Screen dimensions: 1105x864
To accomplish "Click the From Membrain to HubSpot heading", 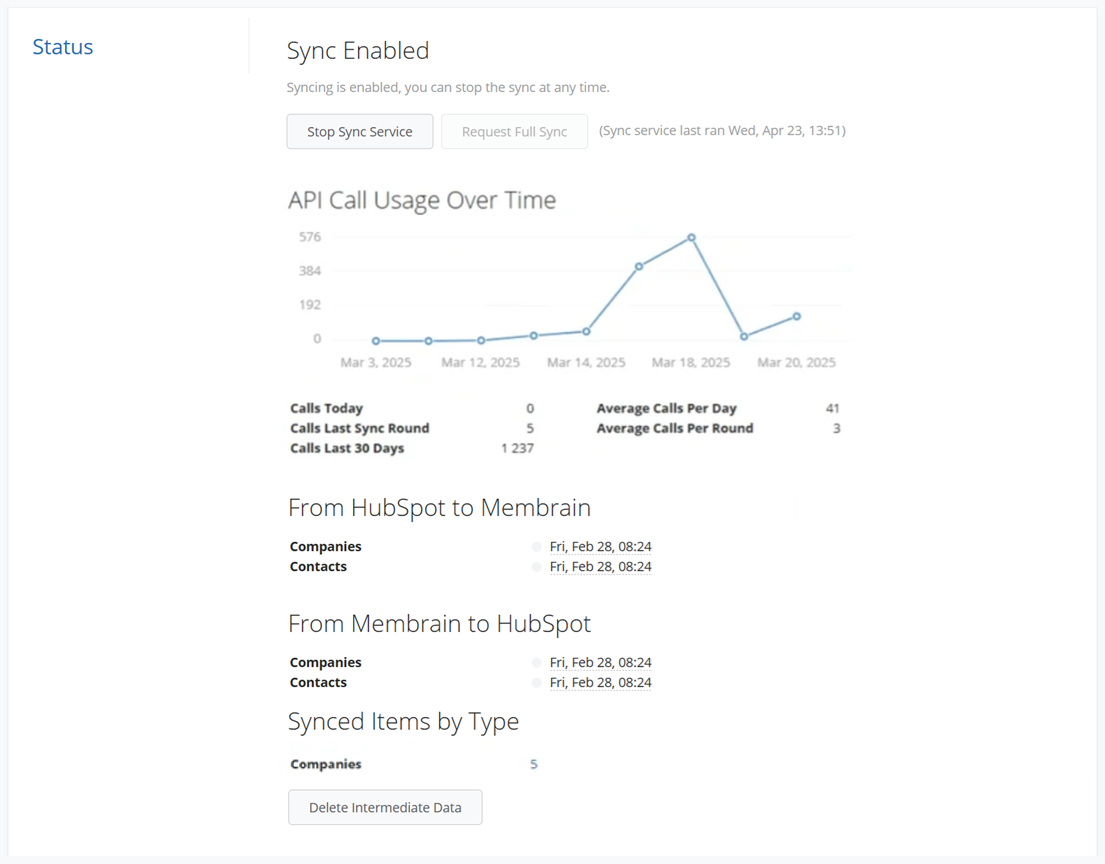I will click(439, 624).
